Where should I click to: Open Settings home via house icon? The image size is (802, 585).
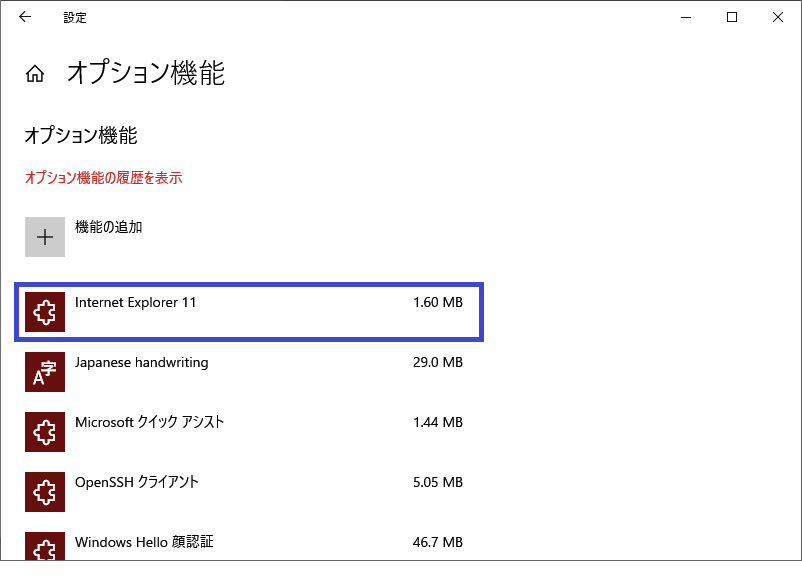tap(35, 74)
